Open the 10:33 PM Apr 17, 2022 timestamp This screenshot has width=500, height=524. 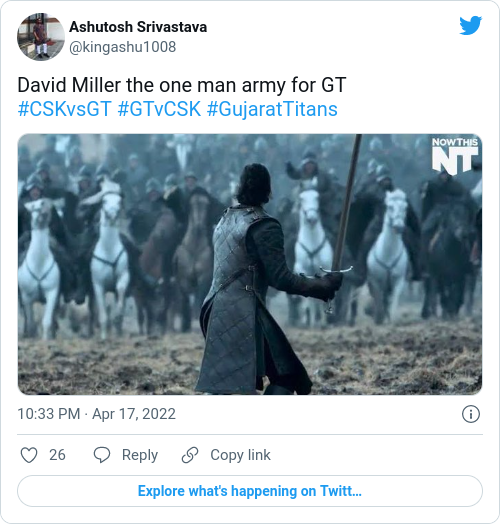point(97,414)
